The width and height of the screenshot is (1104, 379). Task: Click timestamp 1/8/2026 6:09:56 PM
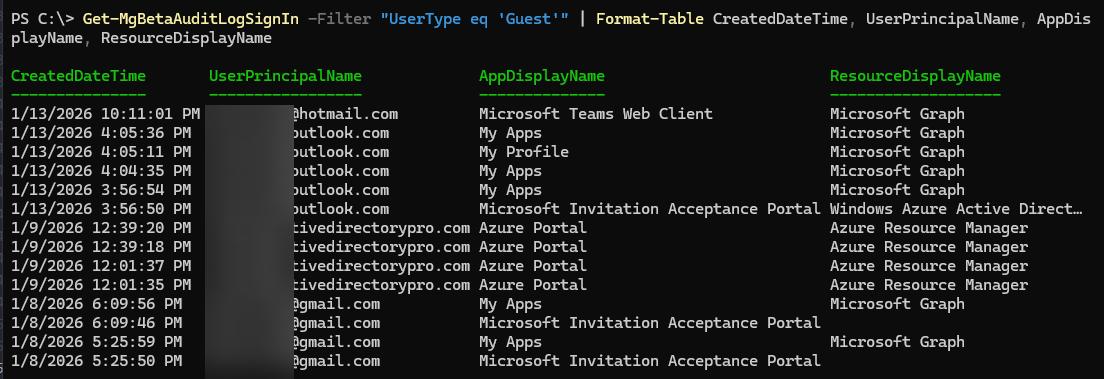[x=96, y=304]
